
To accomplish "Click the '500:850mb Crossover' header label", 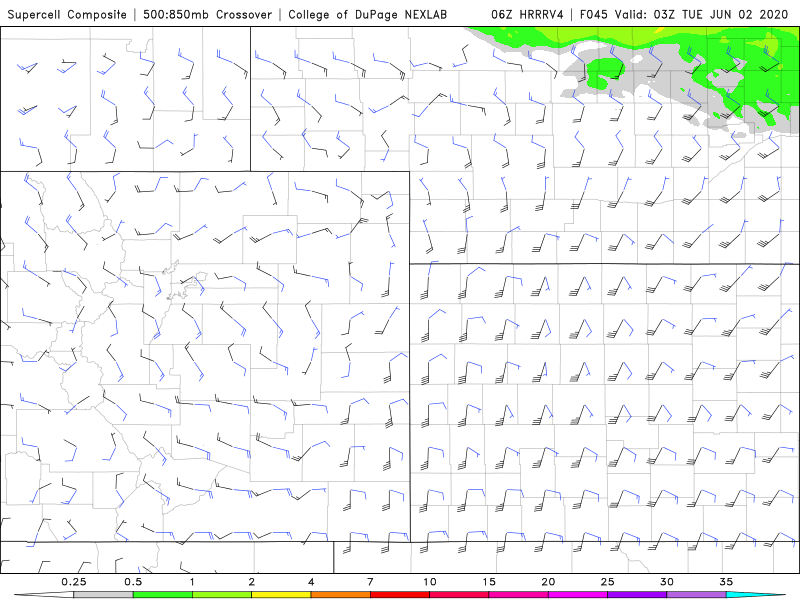I will (x=207, y=15).
